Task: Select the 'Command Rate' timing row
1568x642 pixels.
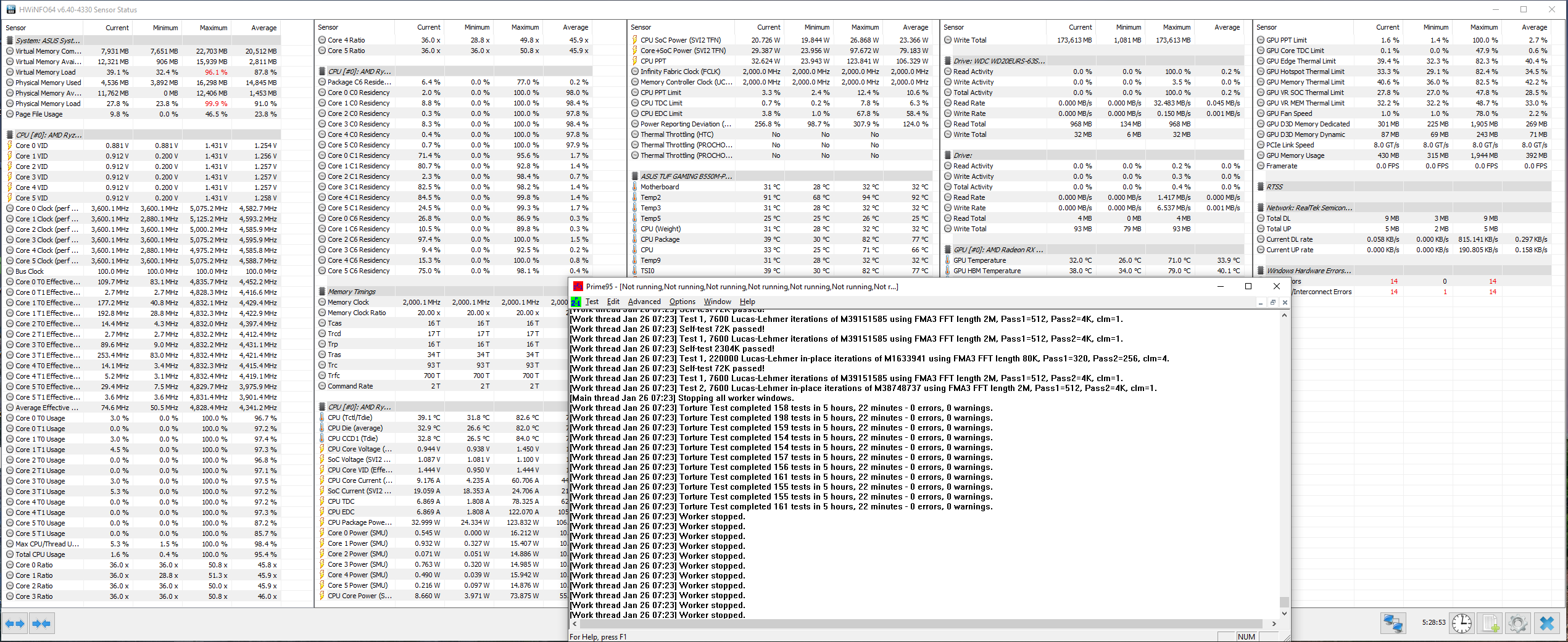Action: tap(442, 386)
